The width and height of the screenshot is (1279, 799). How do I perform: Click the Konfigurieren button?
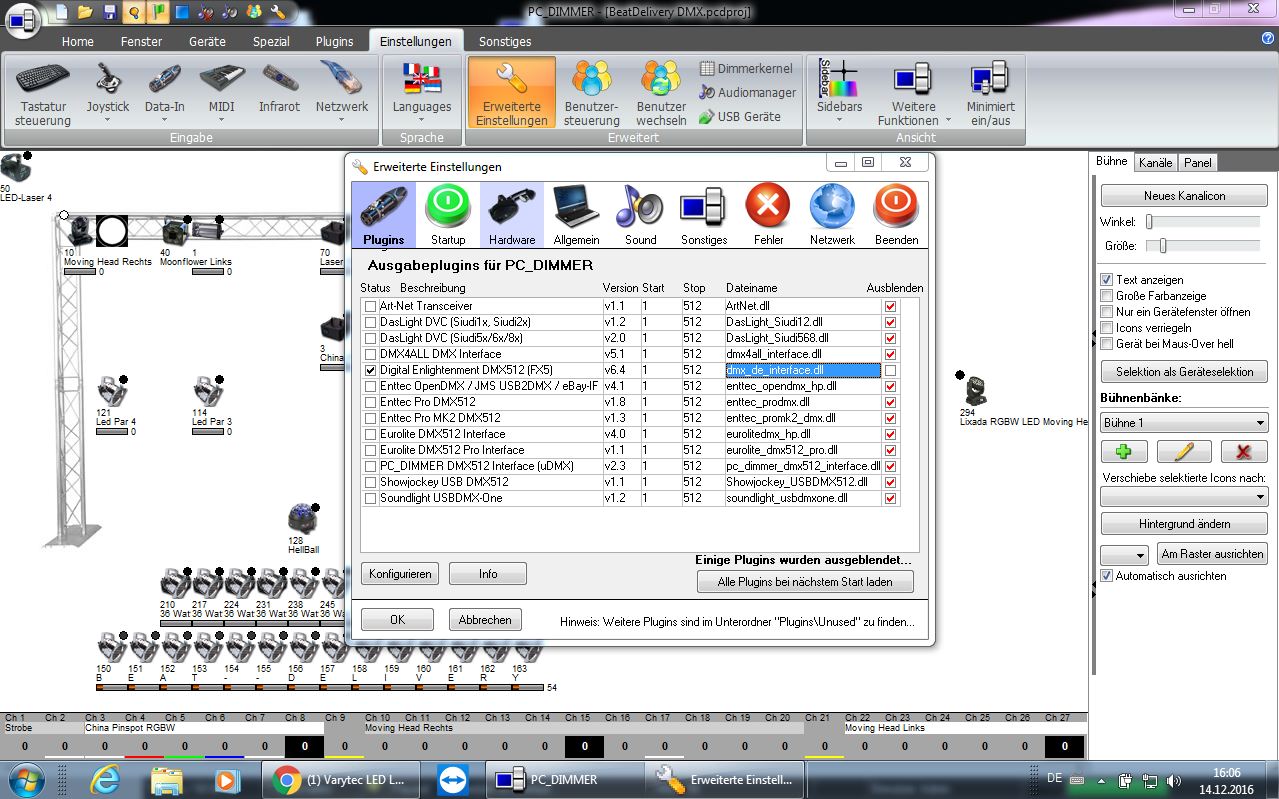400,574
